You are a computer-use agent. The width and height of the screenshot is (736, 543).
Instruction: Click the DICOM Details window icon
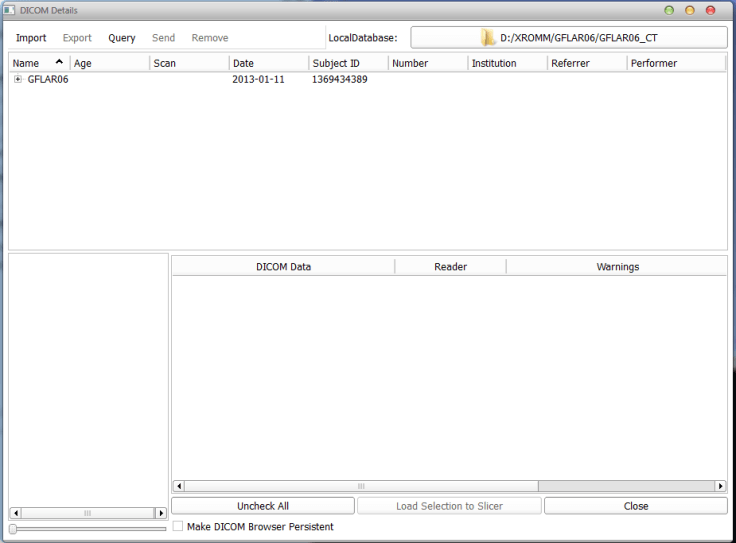[x=9, y=10]
